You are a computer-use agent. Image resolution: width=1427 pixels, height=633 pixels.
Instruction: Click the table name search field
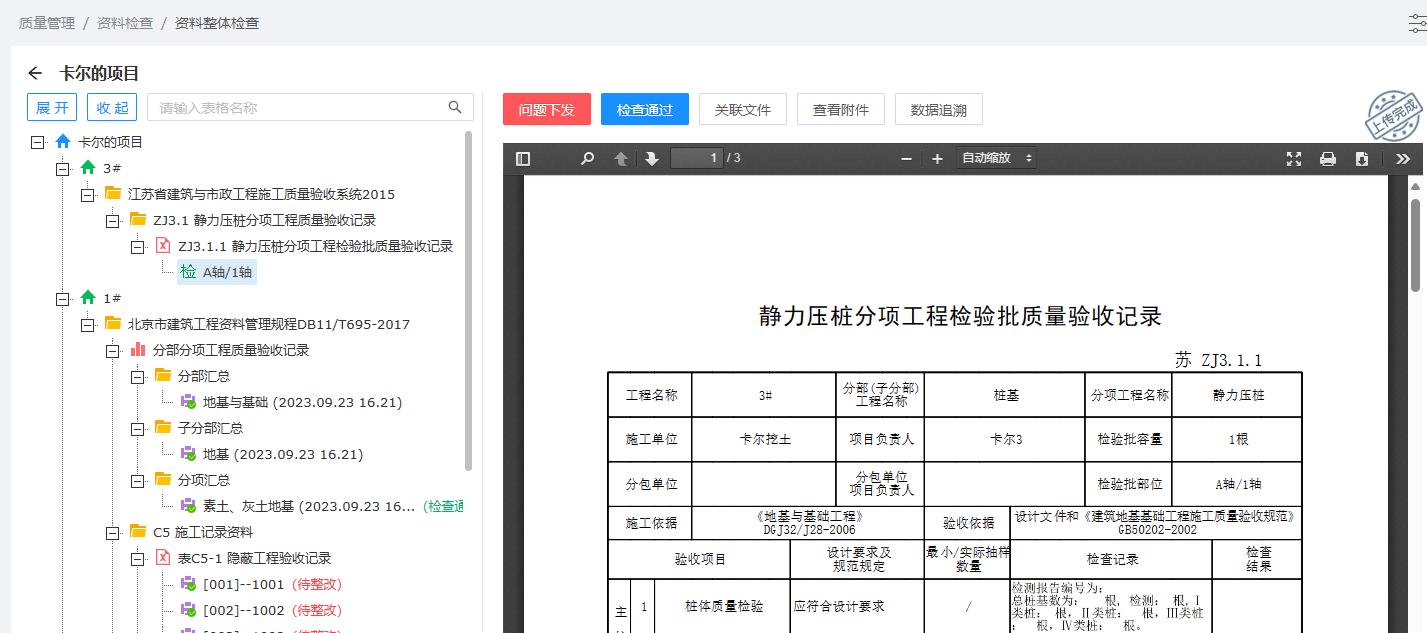[310, 107]
